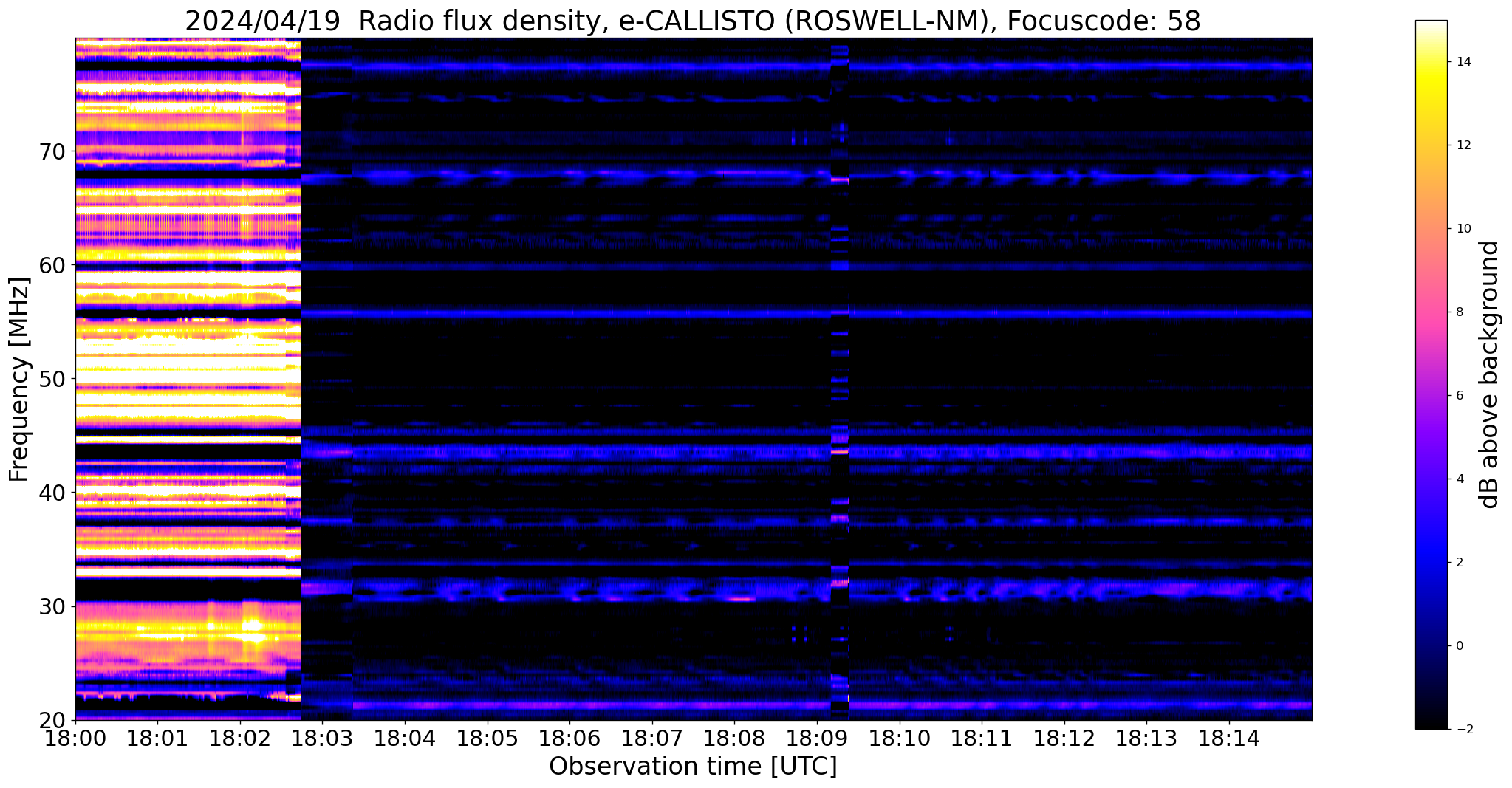This screenshot has width=1512, height=788.
Task: Click the colorbar tick label 6
Action: pyautogui.click(x=1460, y=395)
